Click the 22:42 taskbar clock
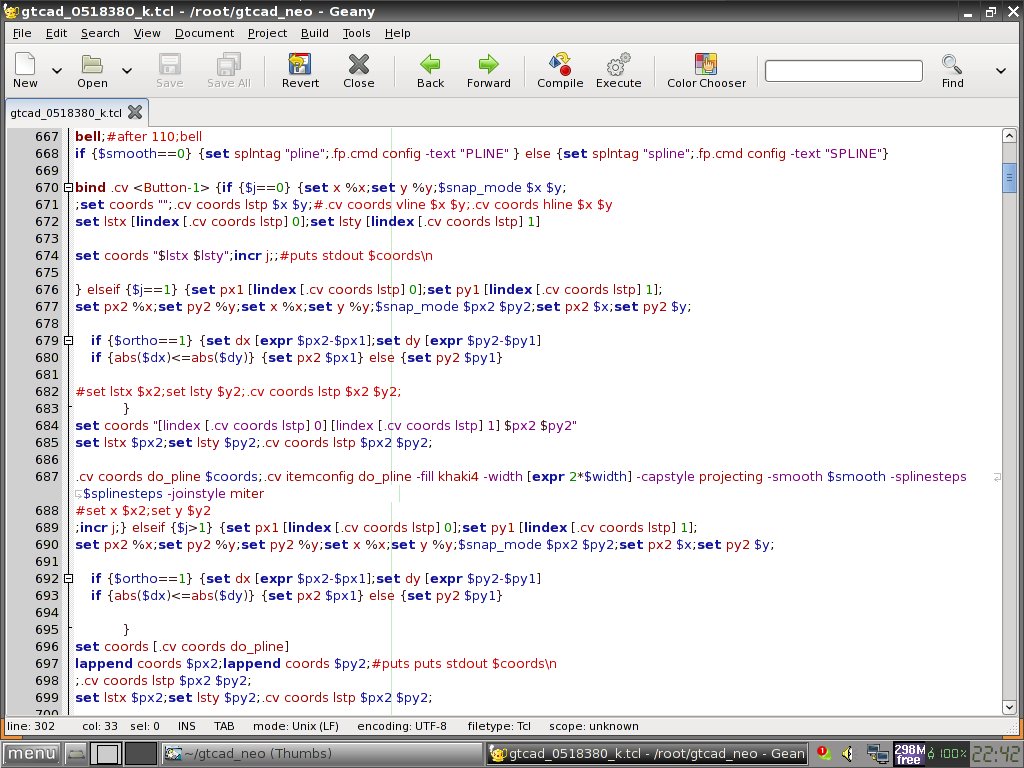Viewport: 1024px width, 768px height. click(x=995, y=754)
